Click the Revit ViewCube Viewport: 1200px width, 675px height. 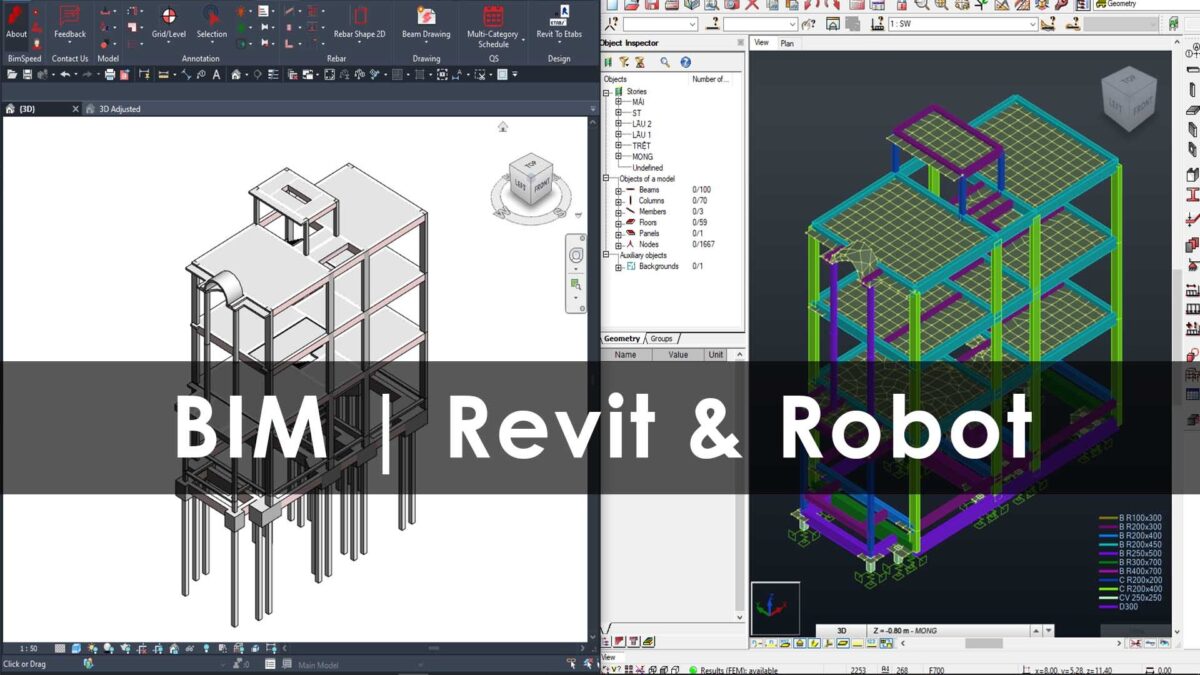point(530,178)
